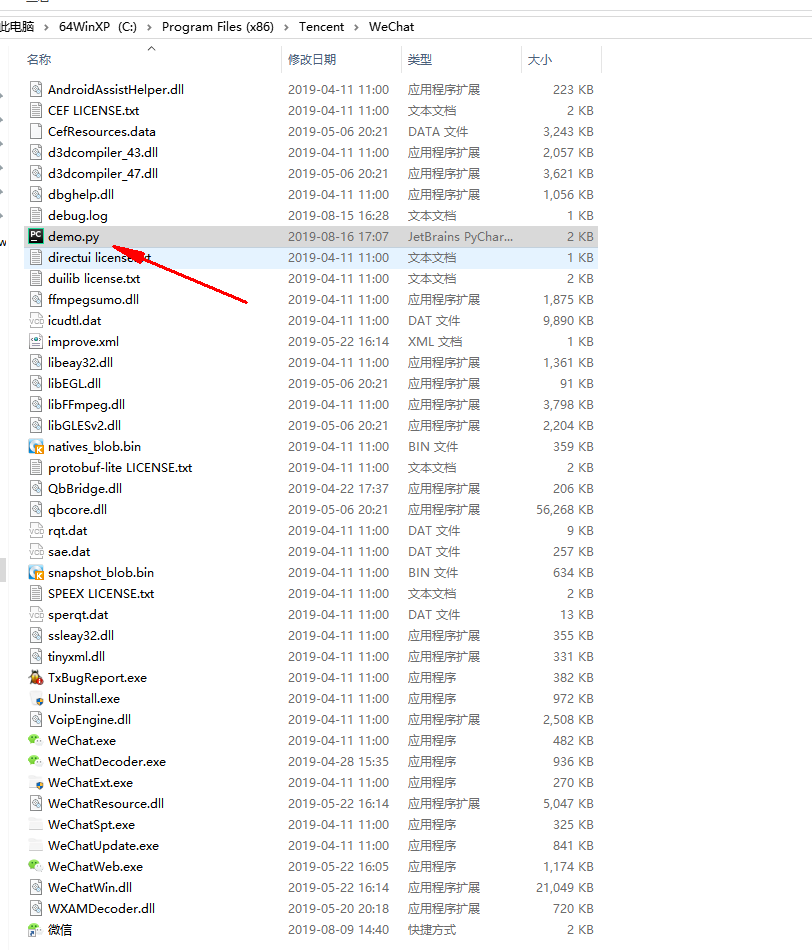Click the WXAMDecoder.dll file icon

(36, 908)
